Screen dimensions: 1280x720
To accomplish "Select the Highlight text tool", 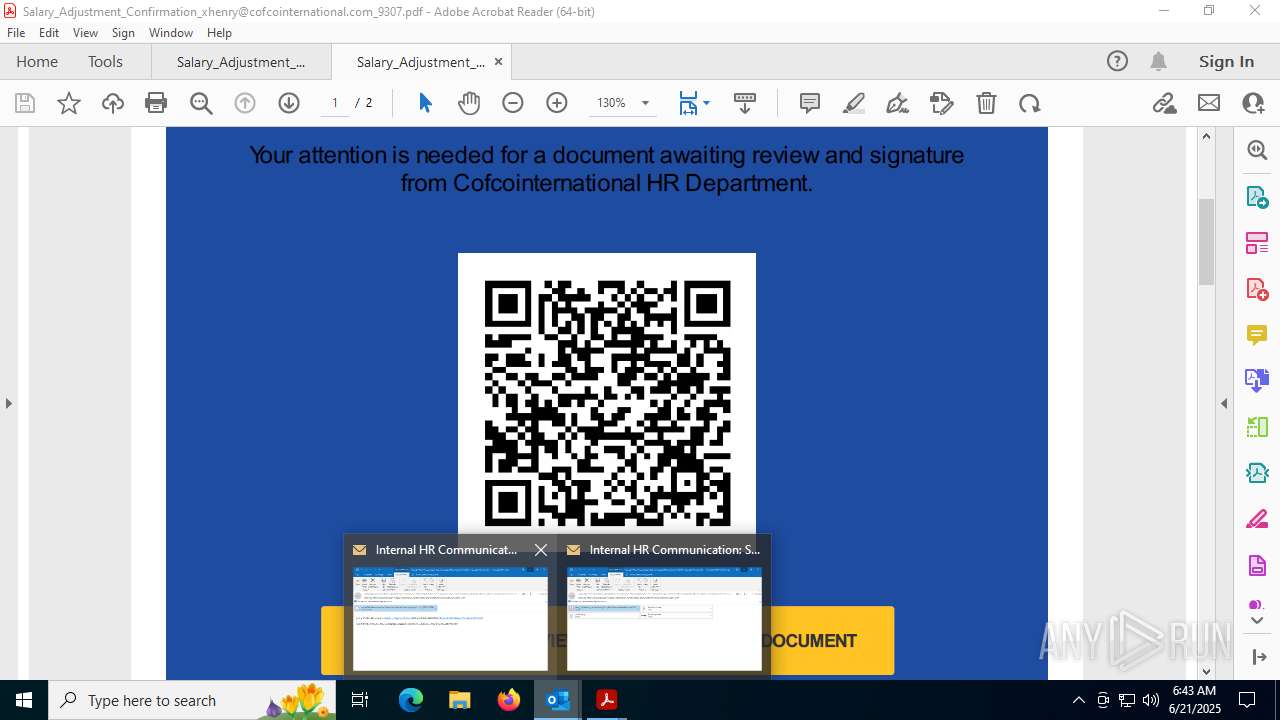I will (854, 103).
